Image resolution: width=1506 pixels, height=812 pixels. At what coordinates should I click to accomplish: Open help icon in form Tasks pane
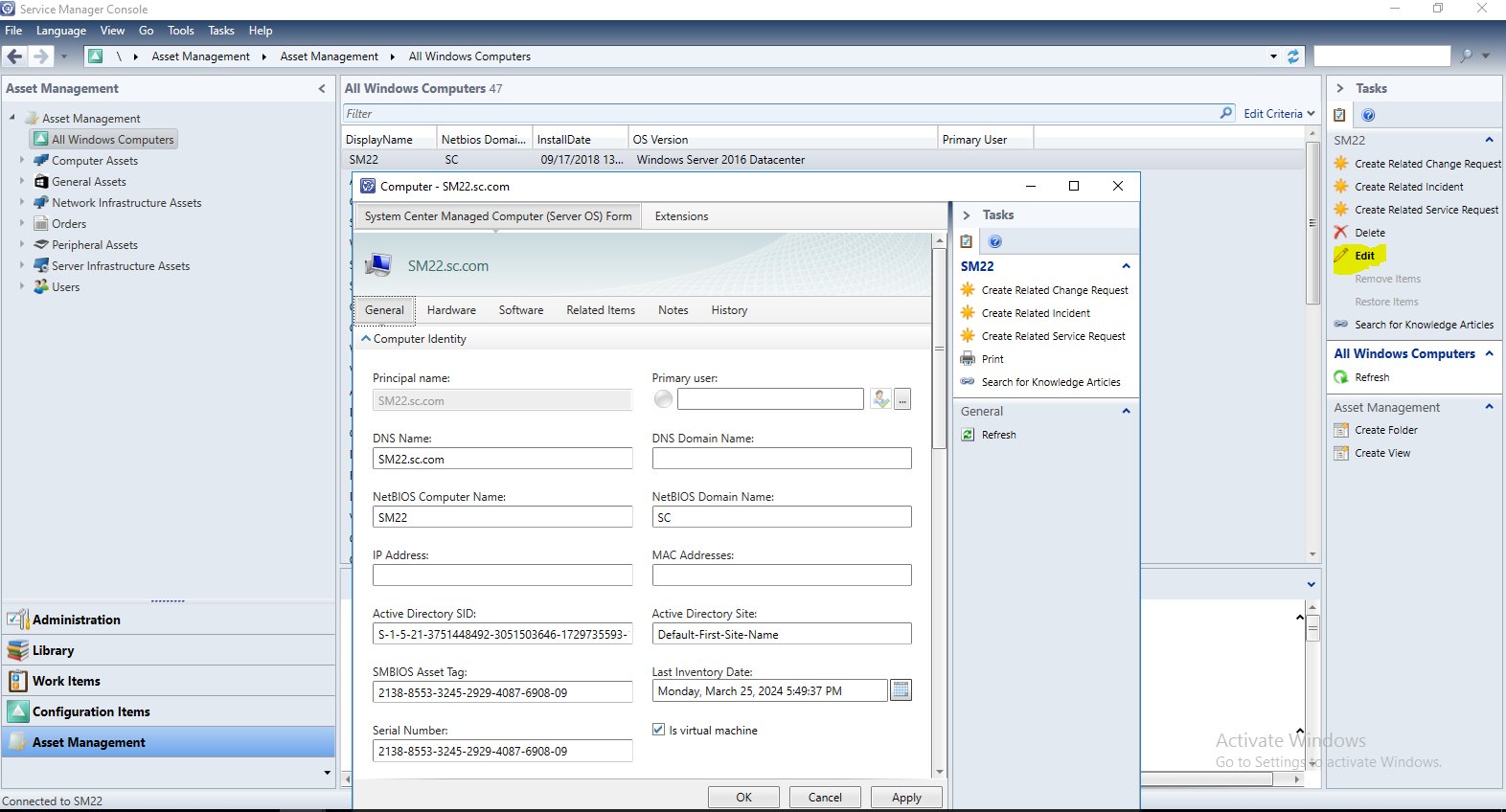coord(995,241)
